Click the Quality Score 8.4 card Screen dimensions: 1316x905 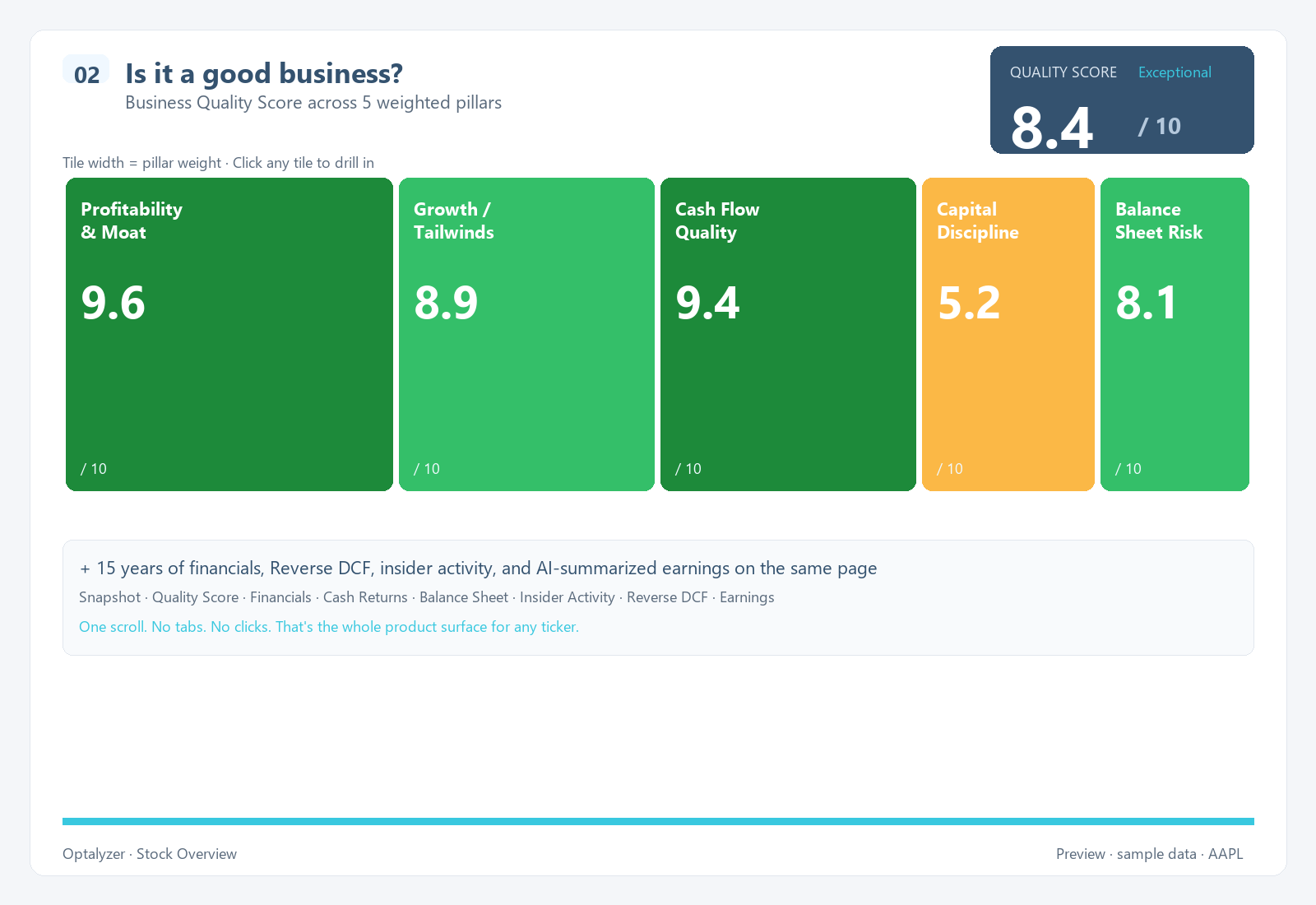[x=1122, y=100]
